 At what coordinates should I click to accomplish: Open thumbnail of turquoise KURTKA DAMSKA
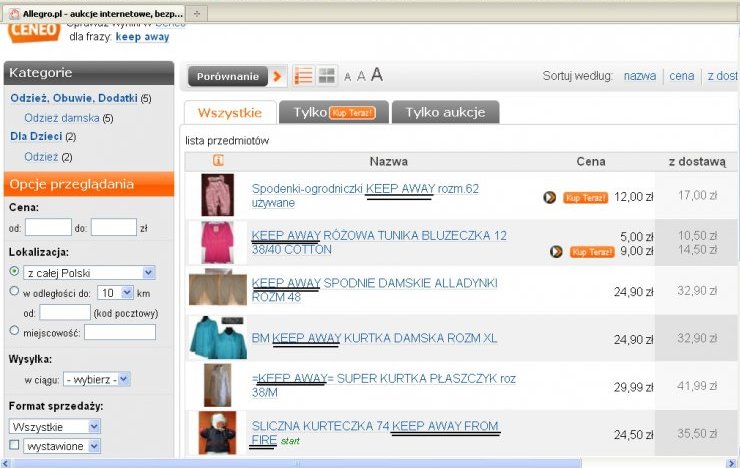tap(218, 338)
